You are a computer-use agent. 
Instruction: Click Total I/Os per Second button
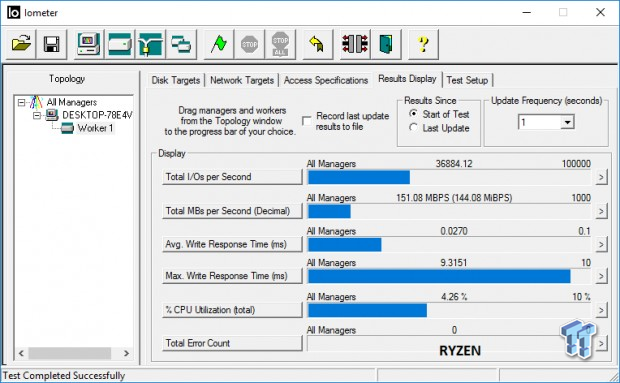click(x=232, y=177)
